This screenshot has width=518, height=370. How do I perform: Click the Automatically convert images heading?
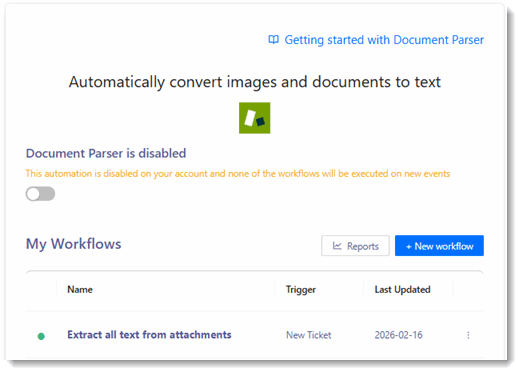click(255, 82)
